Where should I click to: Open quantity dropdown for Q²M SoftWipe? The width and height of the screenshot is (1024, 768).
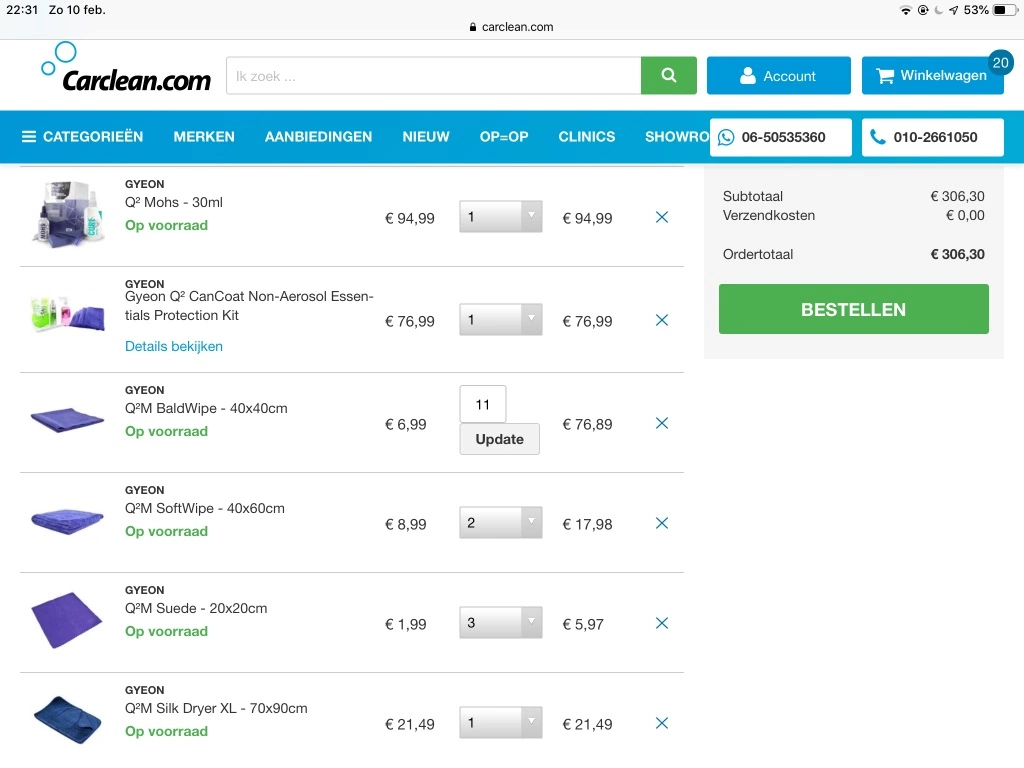click(501, 522)
